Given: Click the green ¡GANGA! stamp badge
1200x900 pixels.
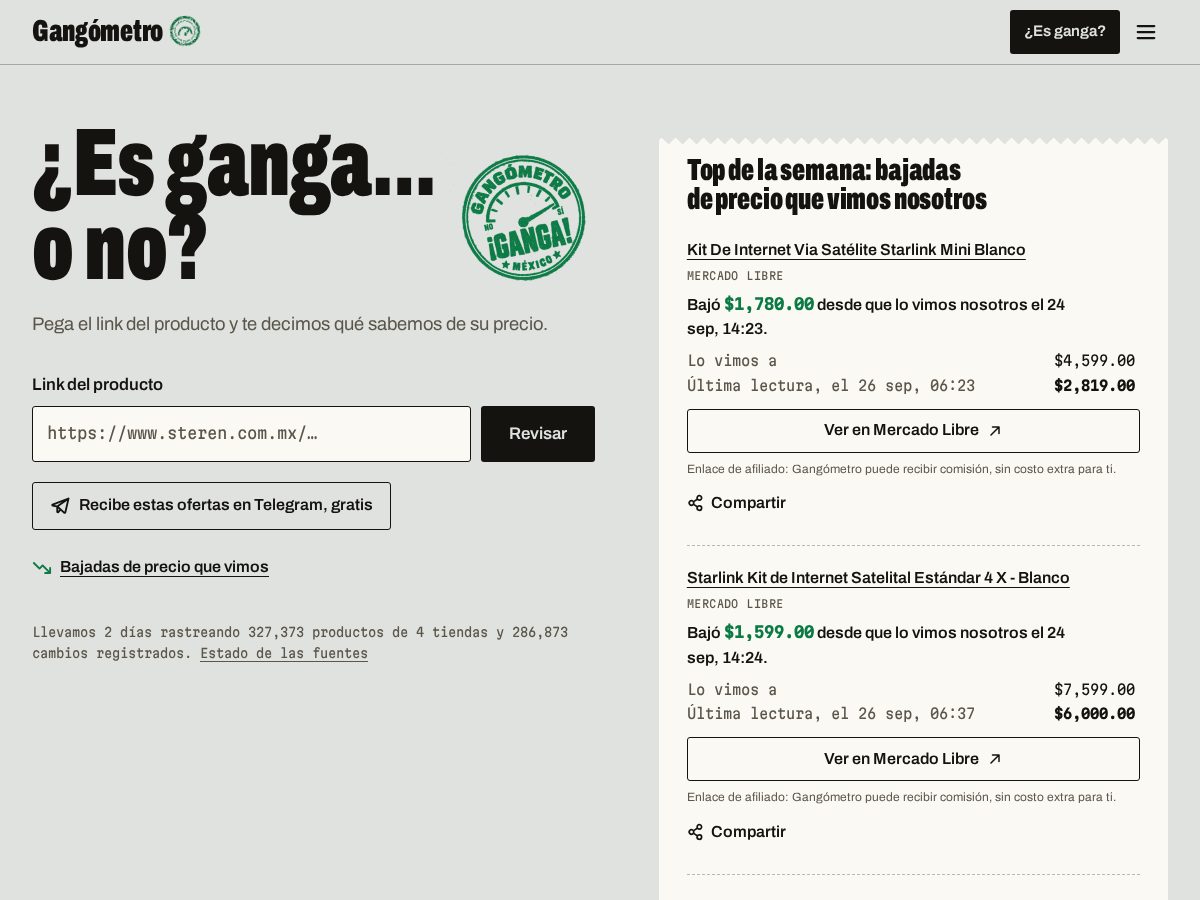Looking at the screenshot, I should [x=523, y=218].
